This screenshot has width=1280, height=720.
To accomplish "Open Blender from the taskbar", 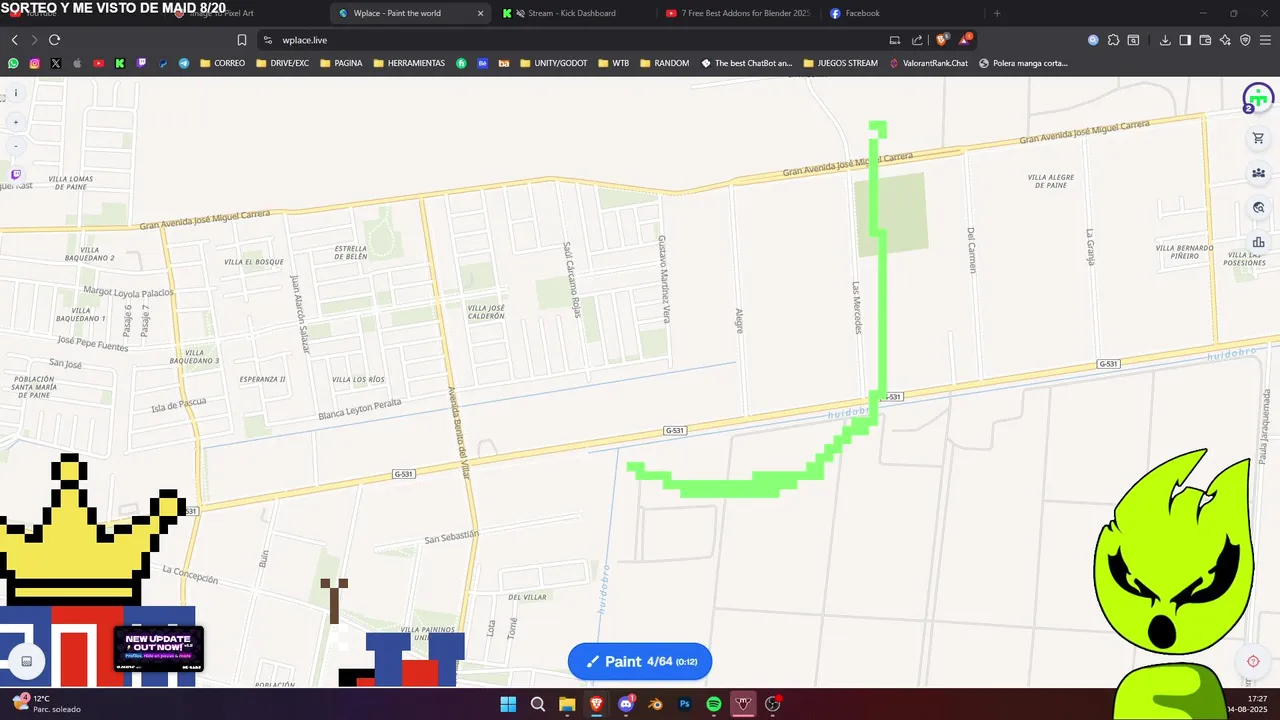I will (655, 704).
